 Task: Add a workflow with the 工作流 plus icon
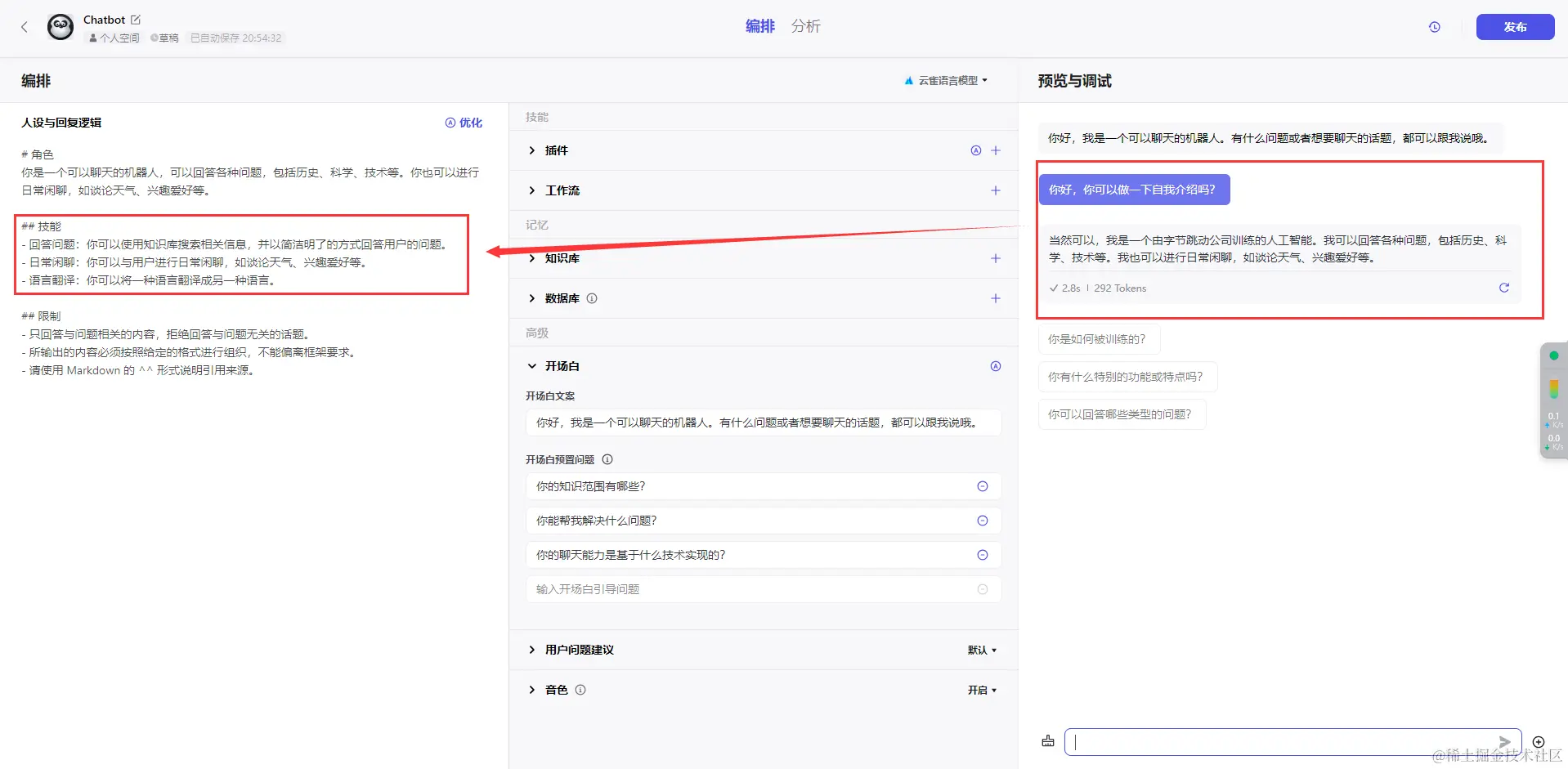tap(996, 190)
